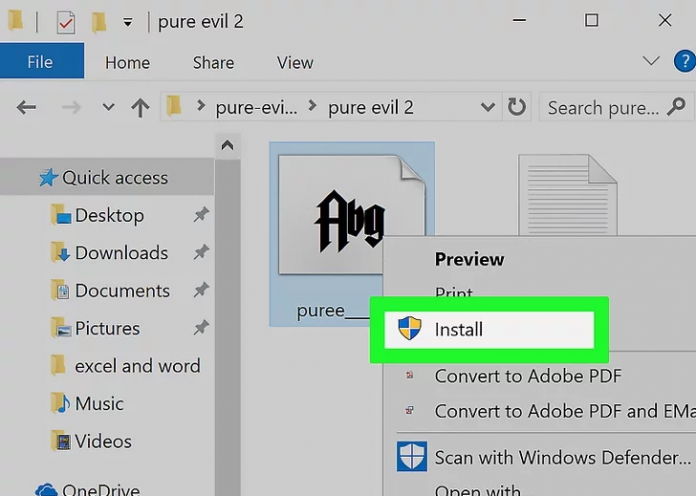The image size is (696, 496).
Task: Refresh the current folder view
Action: 516,107
